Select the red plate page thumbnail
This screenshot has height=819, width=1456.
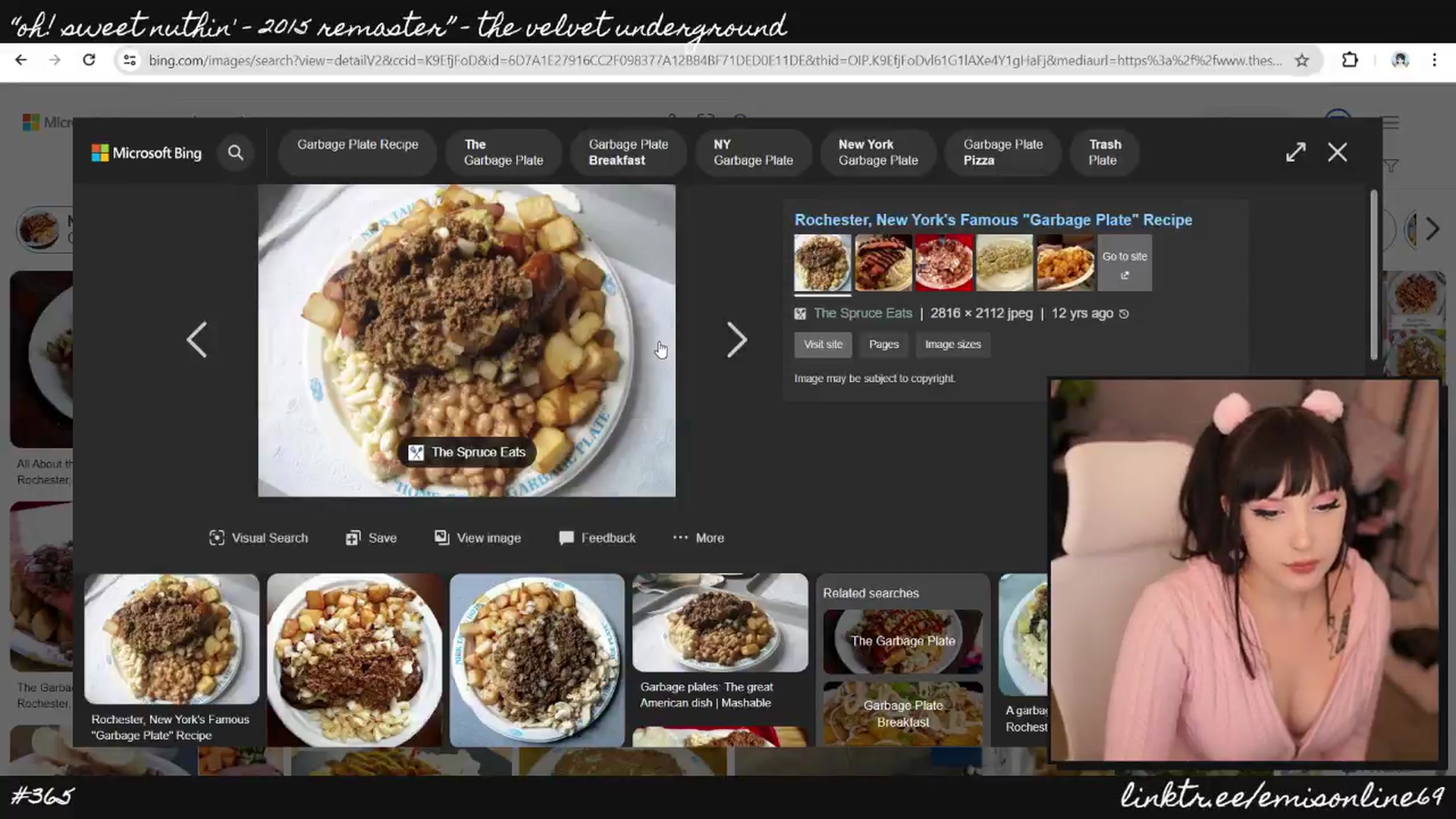pyautogui.click(x=943, y=263)
